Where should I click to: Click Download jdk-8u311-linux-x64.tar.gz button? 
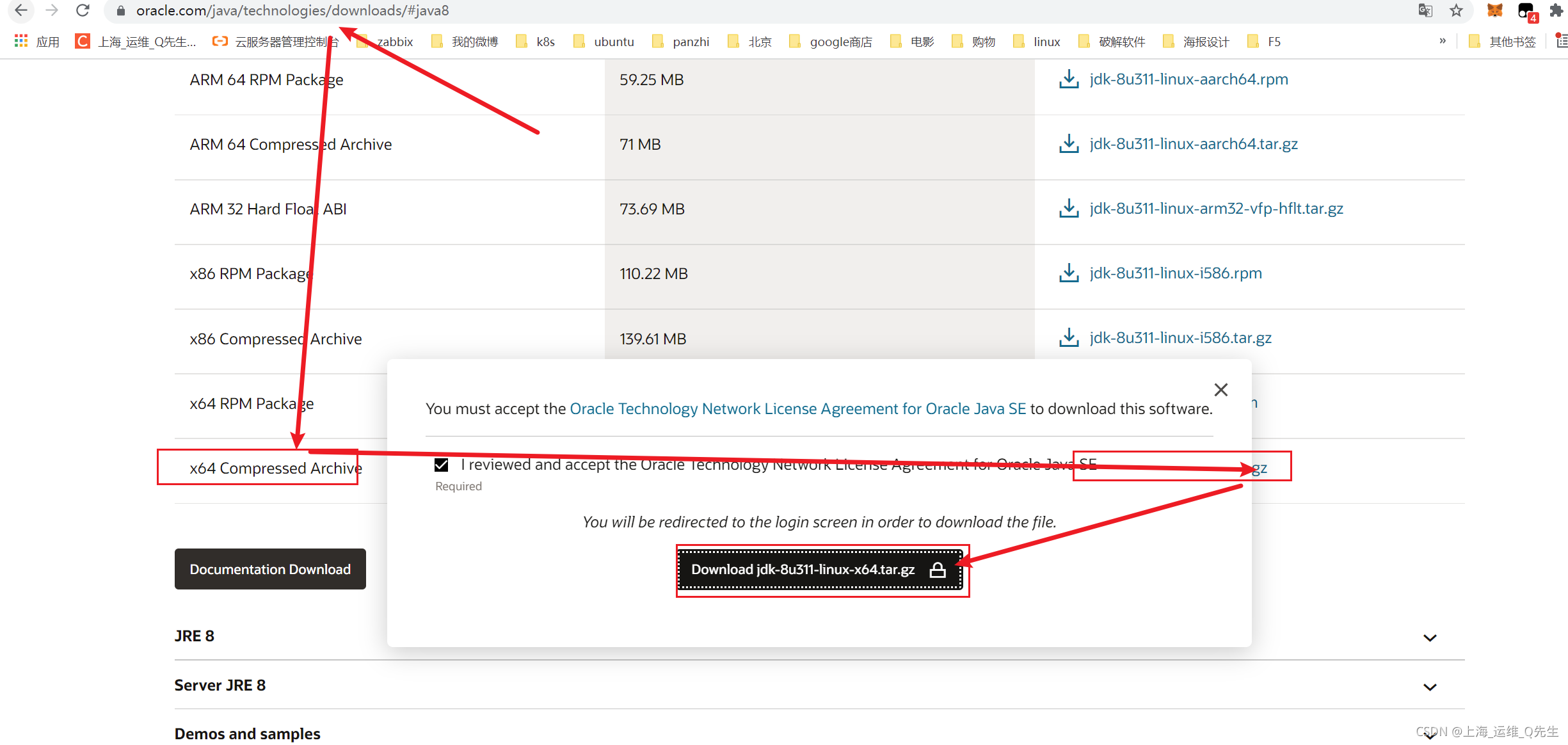point(820,570)
